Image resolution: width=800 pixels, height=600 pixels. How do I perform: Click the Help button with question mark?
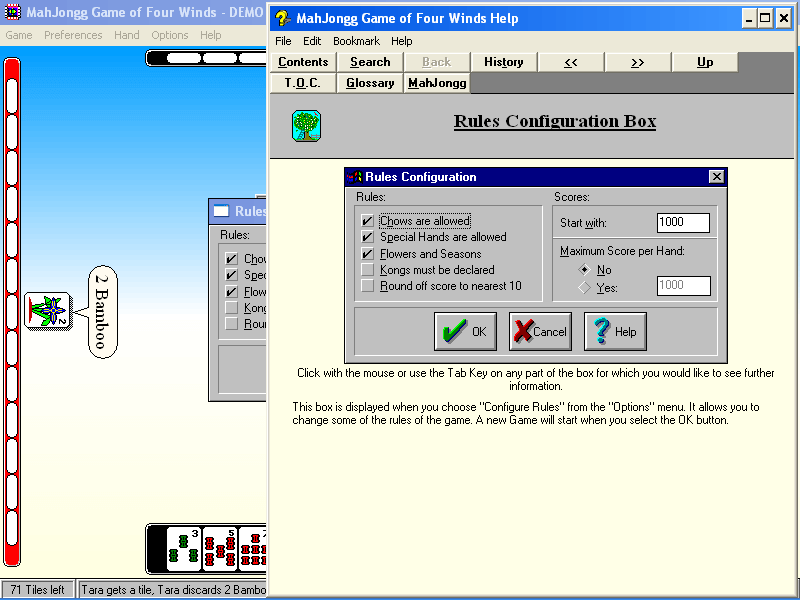click(x=615, y=332)
